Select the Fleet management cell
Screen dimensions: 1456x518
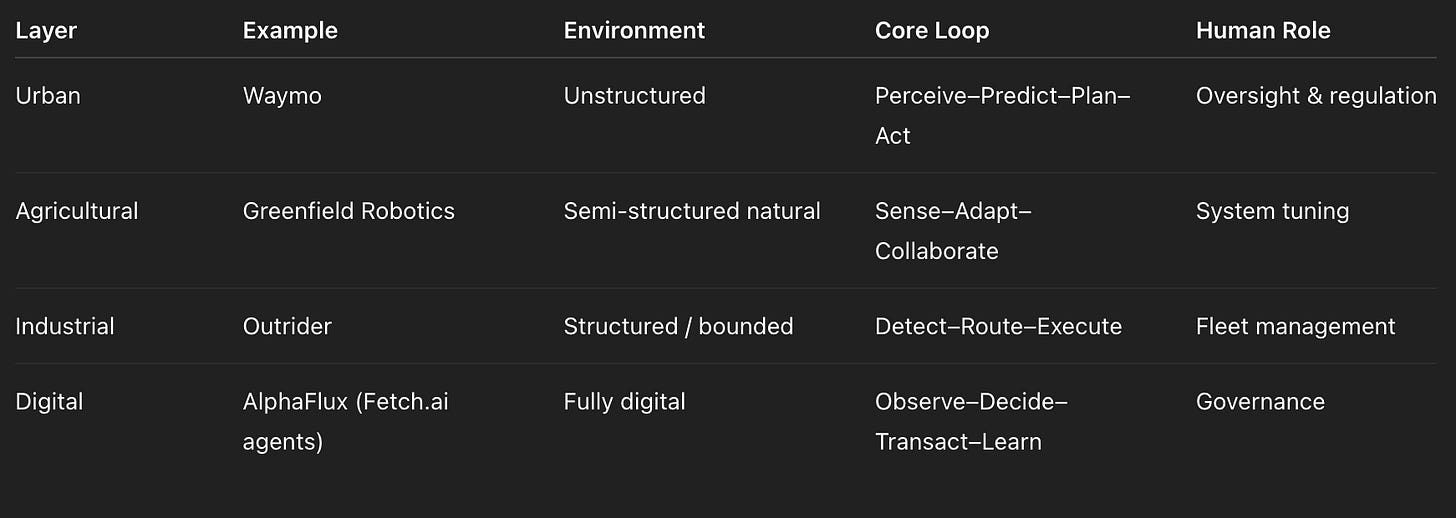[1295, 326]
